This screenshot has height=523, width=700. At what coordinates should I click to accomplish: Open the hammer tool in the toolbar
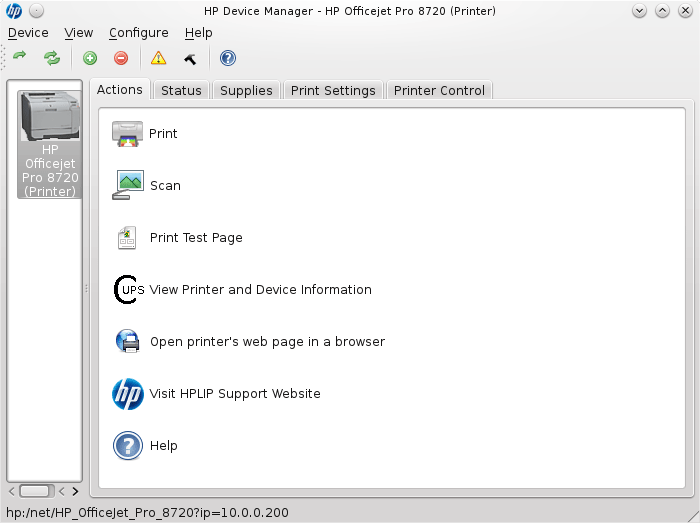click(190, 58)
